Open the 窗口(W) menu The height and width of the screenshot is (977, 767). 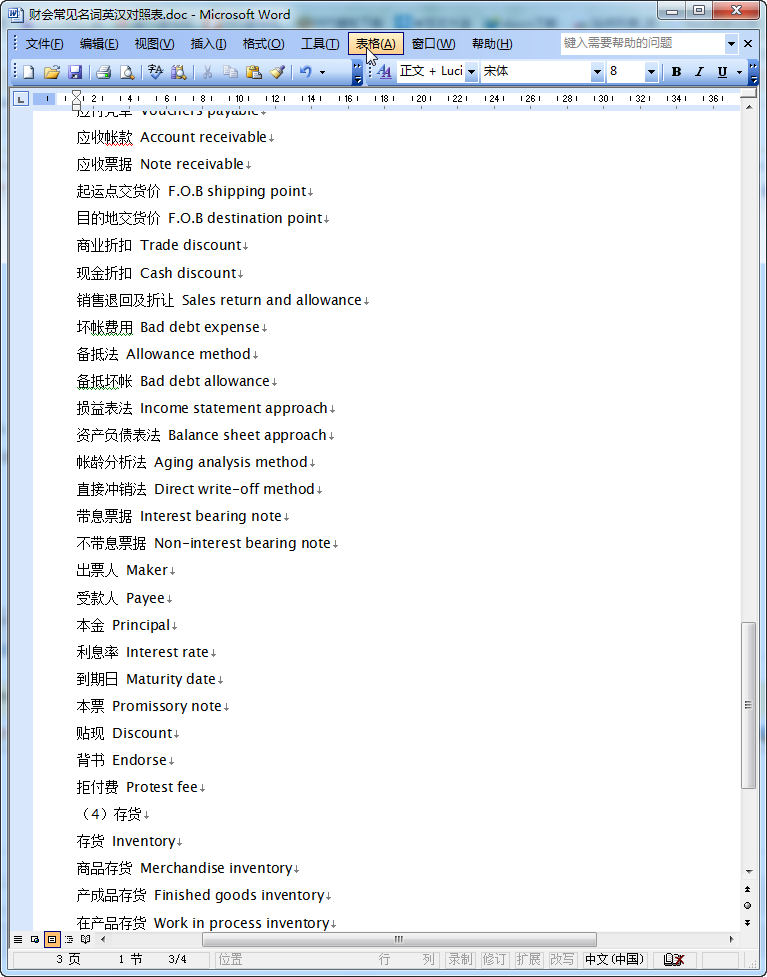tap(434, 44)
